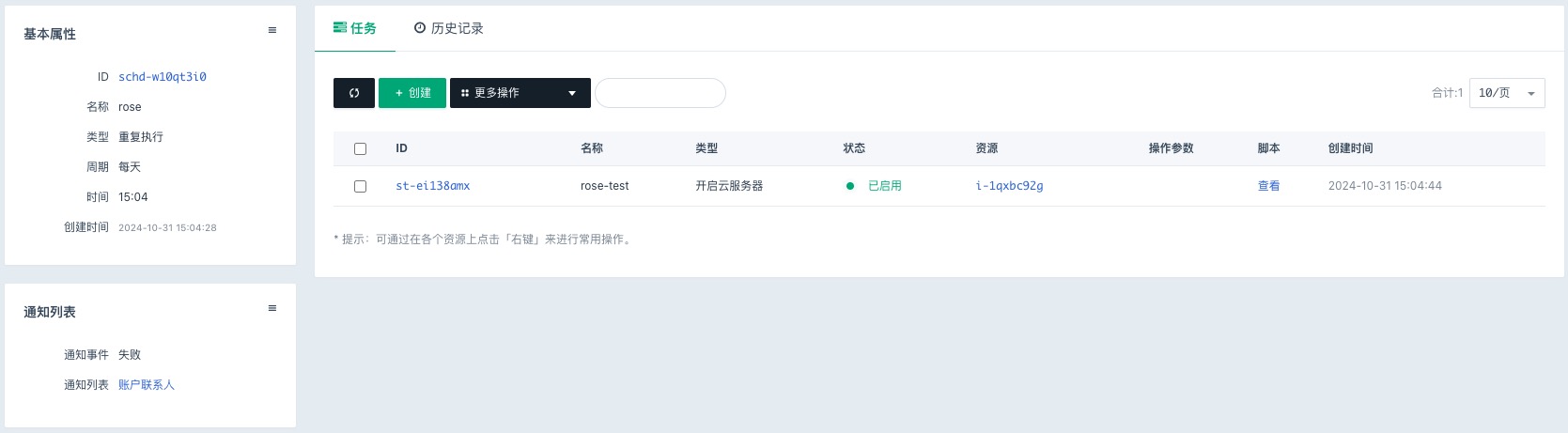
Task: Click the grid icon on 更多操作
Action: 465,93
